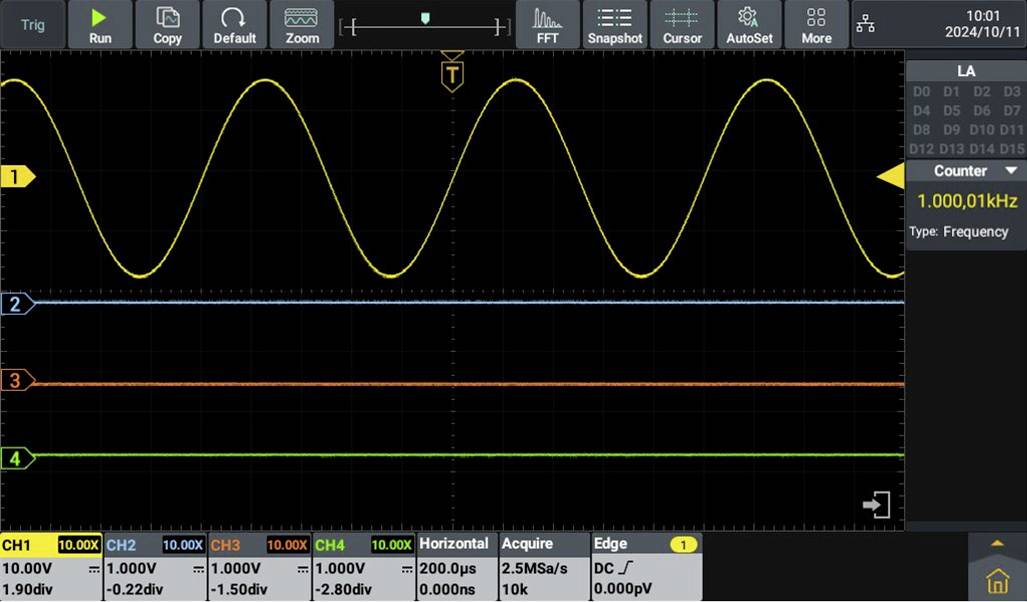Activate waveform Zoom mode
The width and height of the screenshot is (1027, 602).
pos(301,25)
